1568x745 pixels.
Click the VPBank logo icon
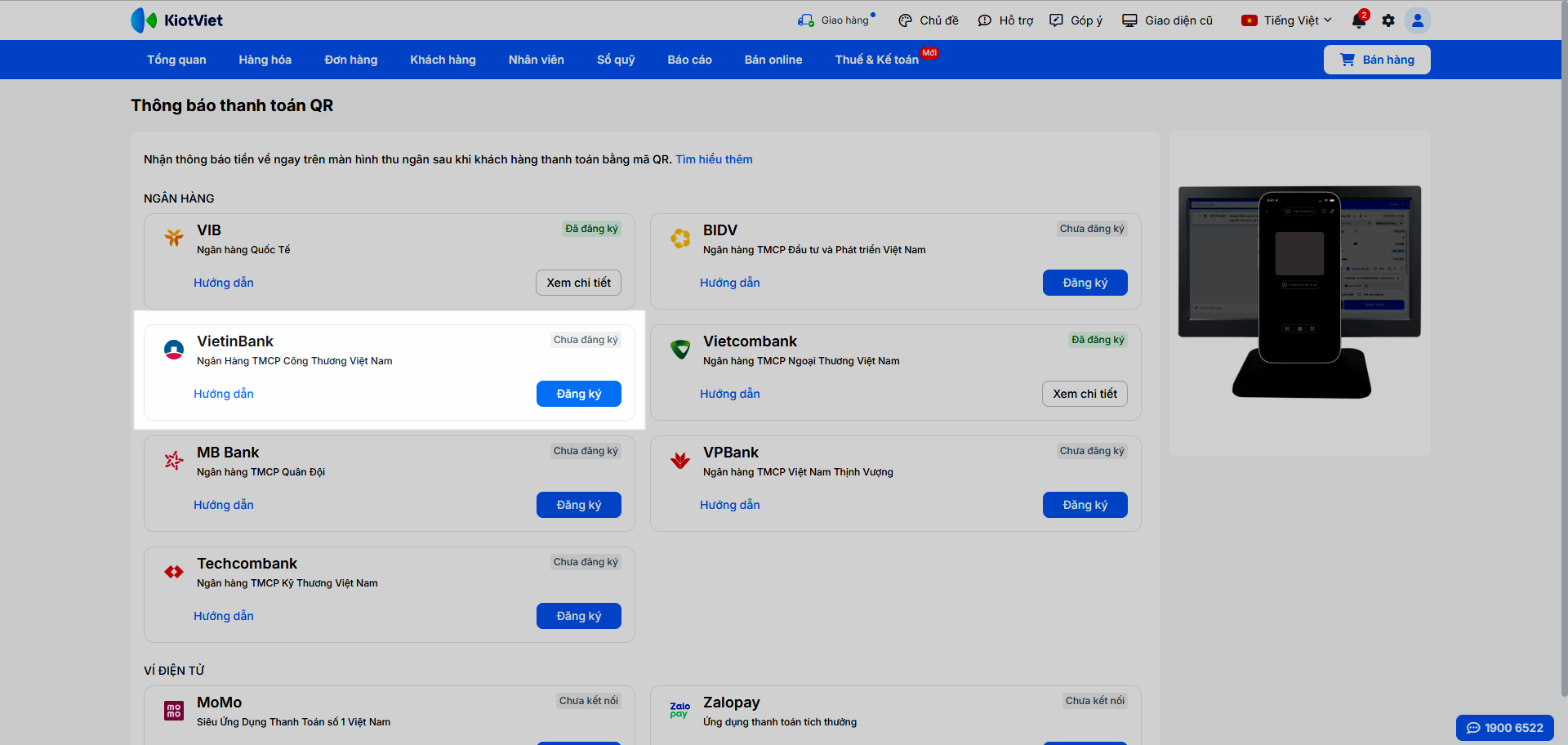coord(680,460)
